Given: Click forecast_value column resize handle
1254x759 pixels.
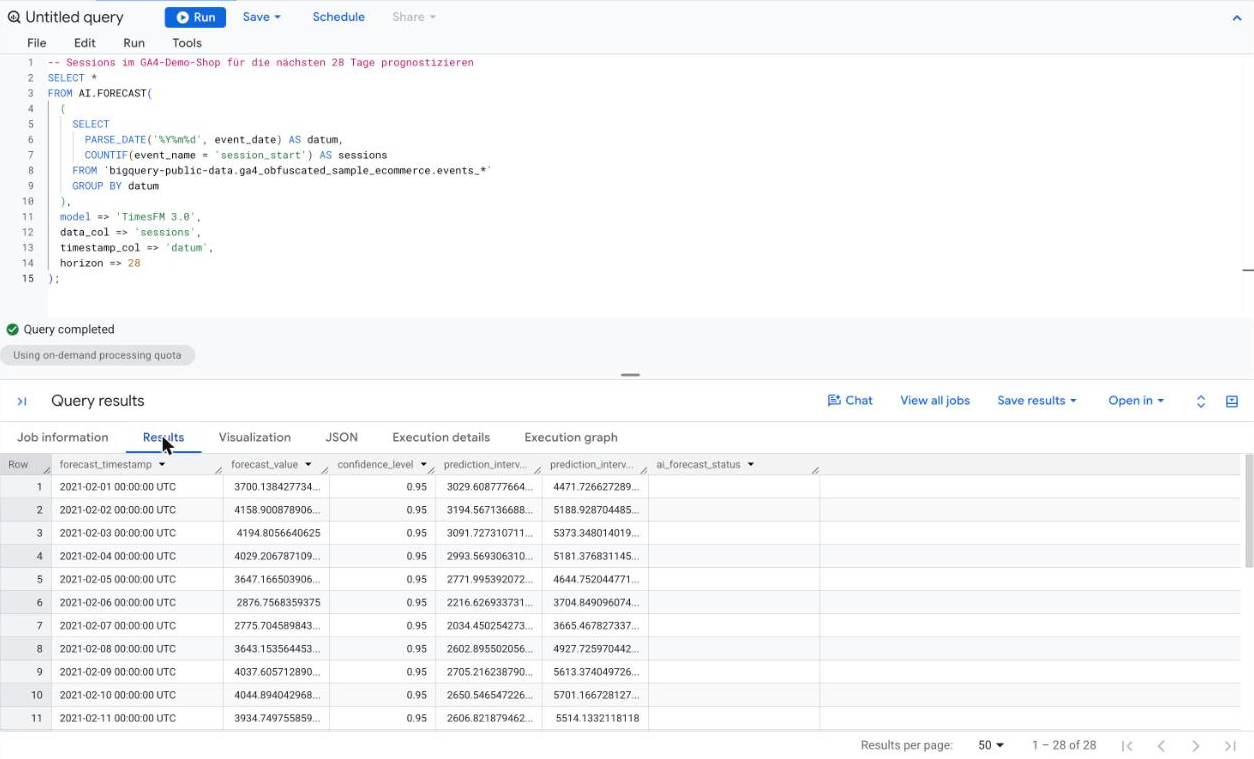Looking at the screenshot, I should pos(325,469).
